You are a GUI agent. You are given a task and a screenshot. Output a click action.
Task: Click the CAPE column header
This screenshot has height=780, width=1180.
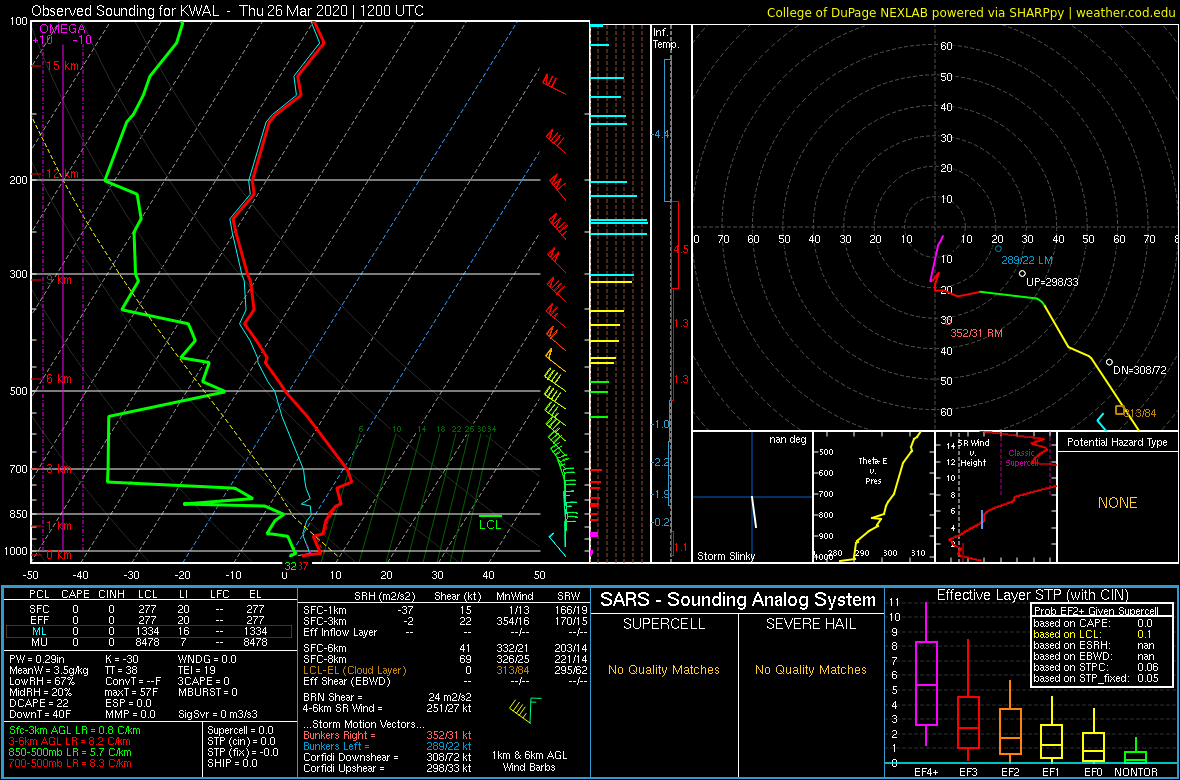point(75,595)
